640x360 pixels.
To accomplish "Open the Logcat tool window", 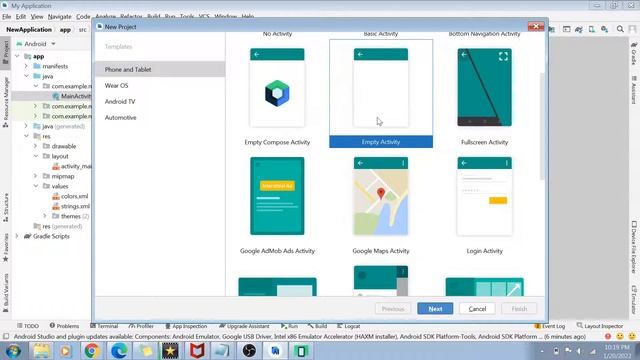I will (349, 326).
